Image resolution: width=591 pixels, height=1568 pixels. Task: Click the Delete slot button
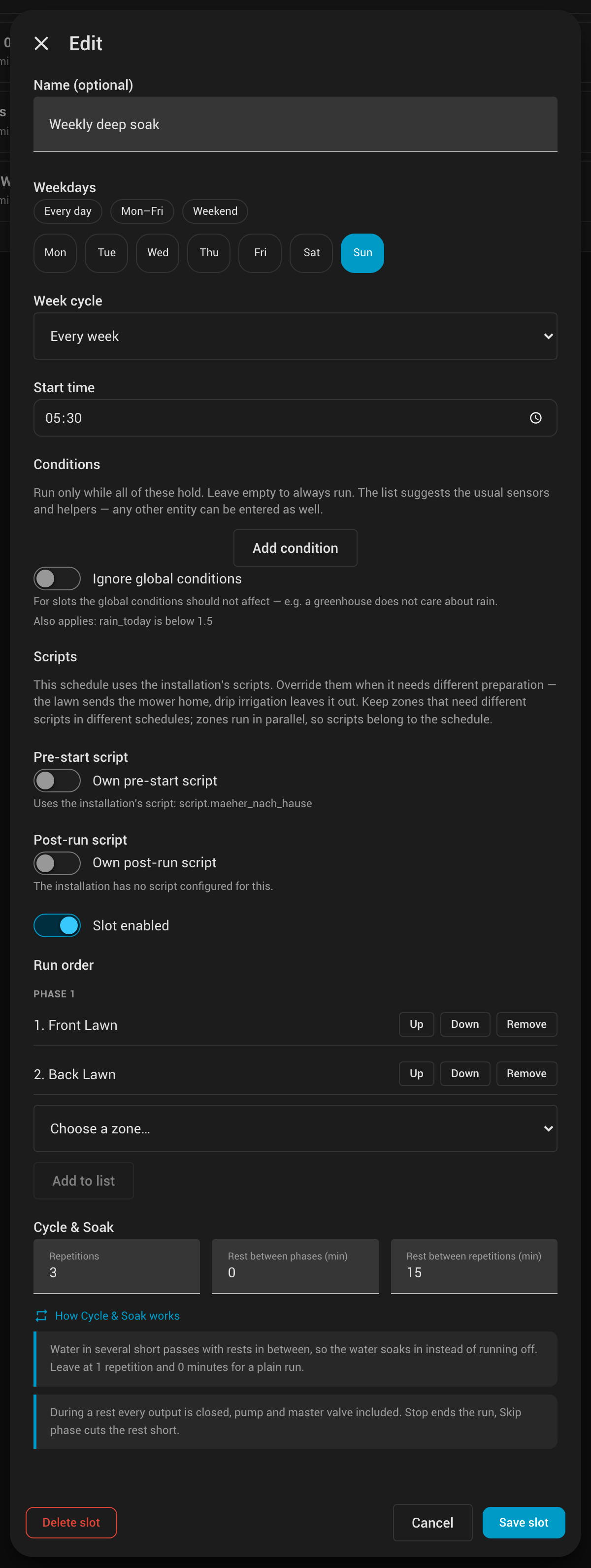click(71, 1522)
